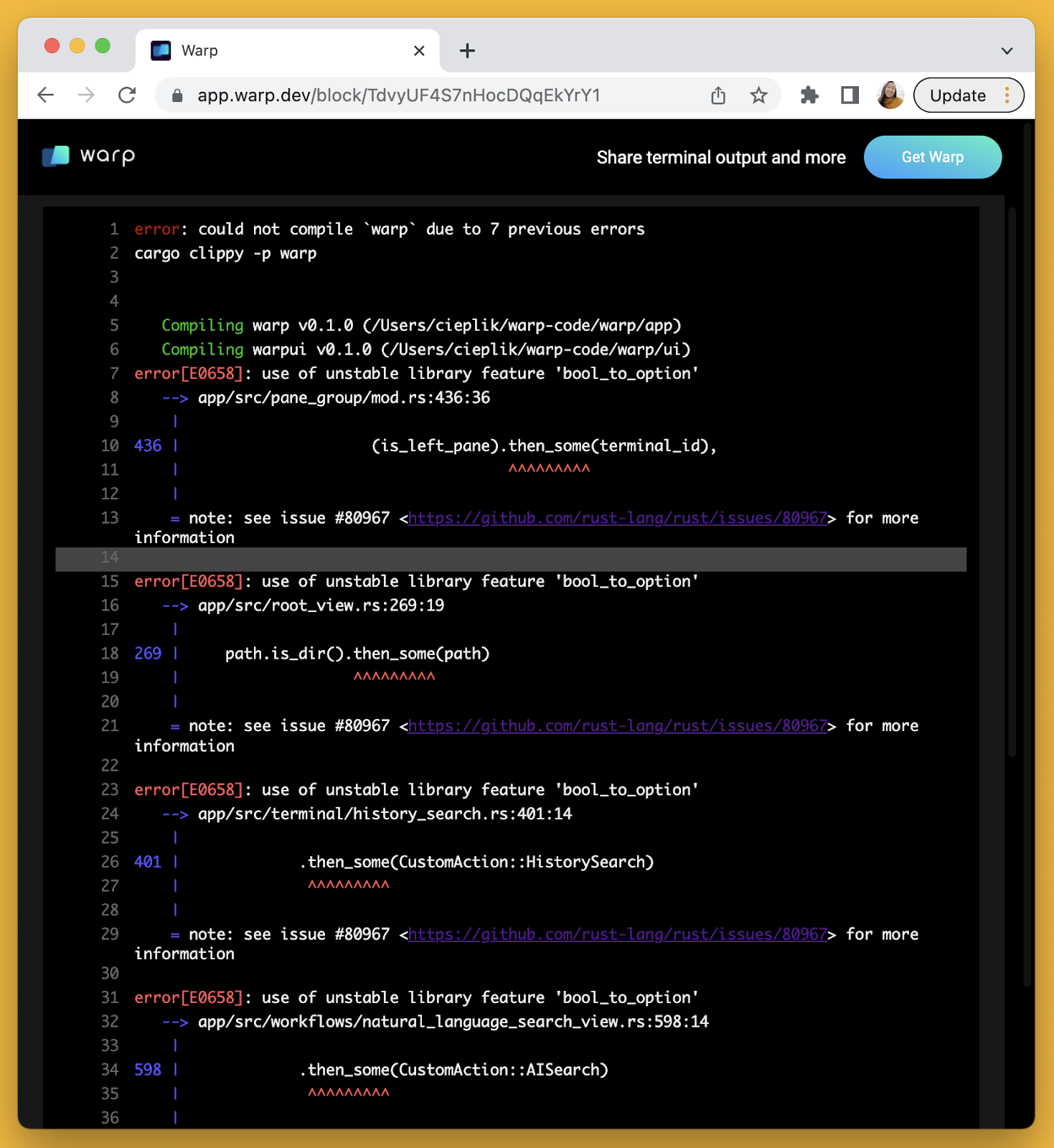Image resolution: width=1054 pixels, height=1148 pixels.
Task: Open the Update button's three-dot menu
Action: (1007, 95)
